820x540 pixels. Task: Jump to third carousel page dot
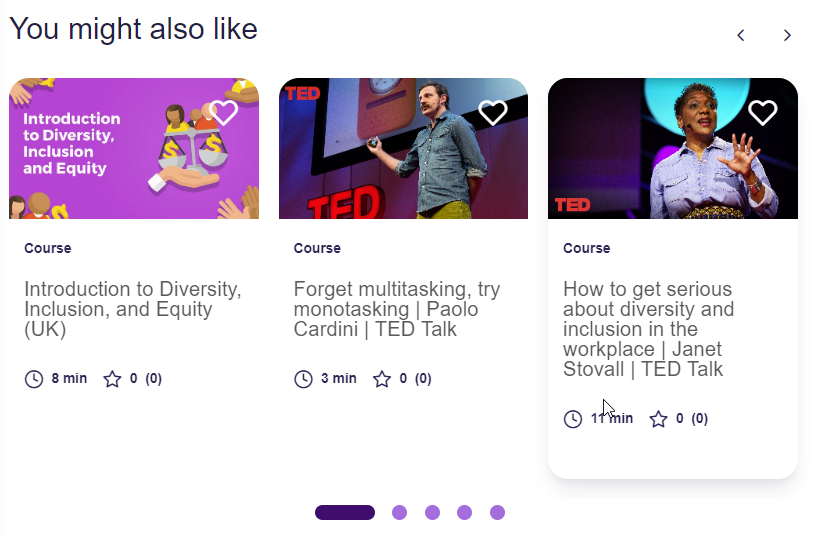pos(432,513)
